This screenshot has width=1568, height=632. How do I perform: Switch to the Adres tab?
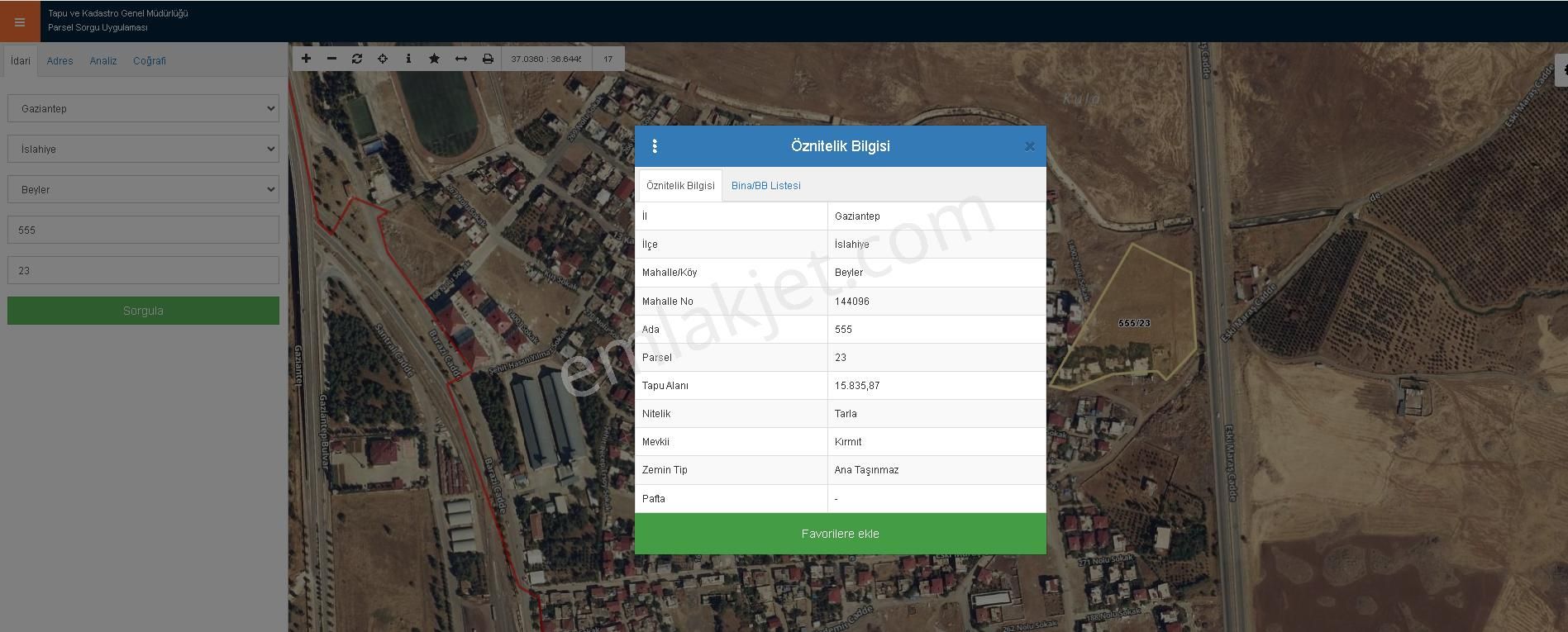pos(60,60)
